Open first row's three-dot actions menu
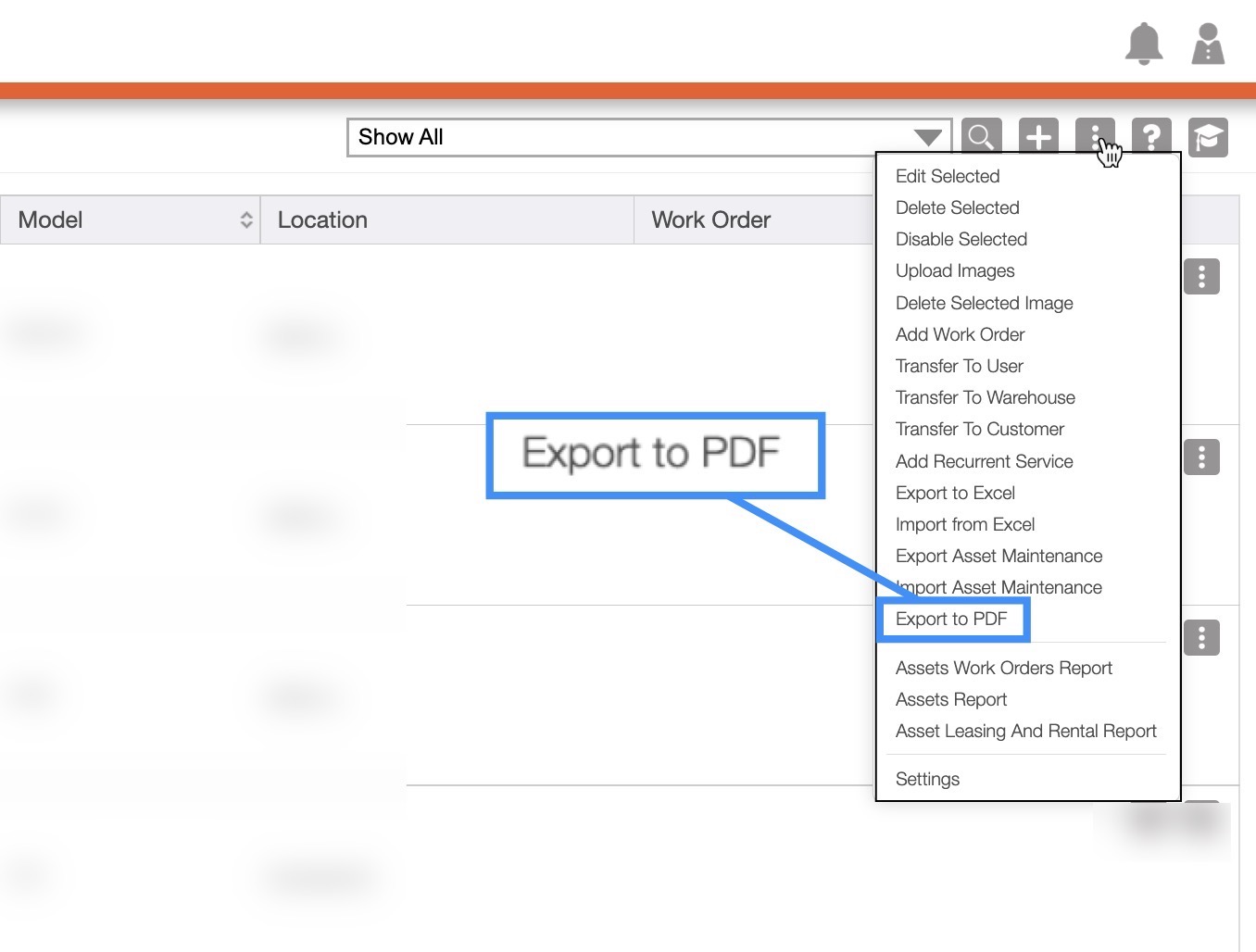 pos(1201,276)
